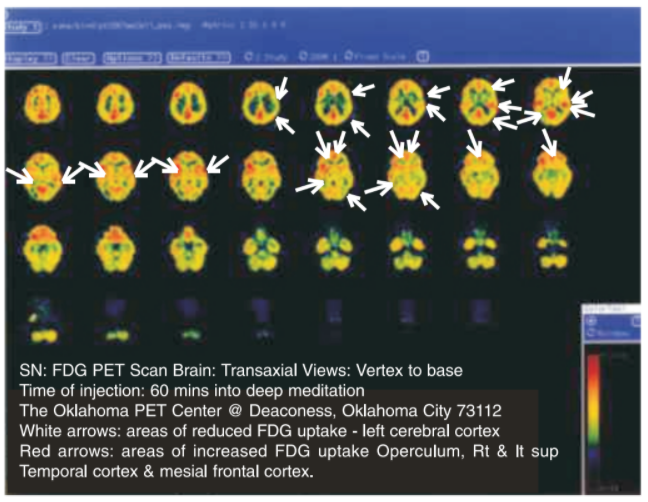Click the round icon in color tool panel
648x502 pixels.
pos(591,321)
